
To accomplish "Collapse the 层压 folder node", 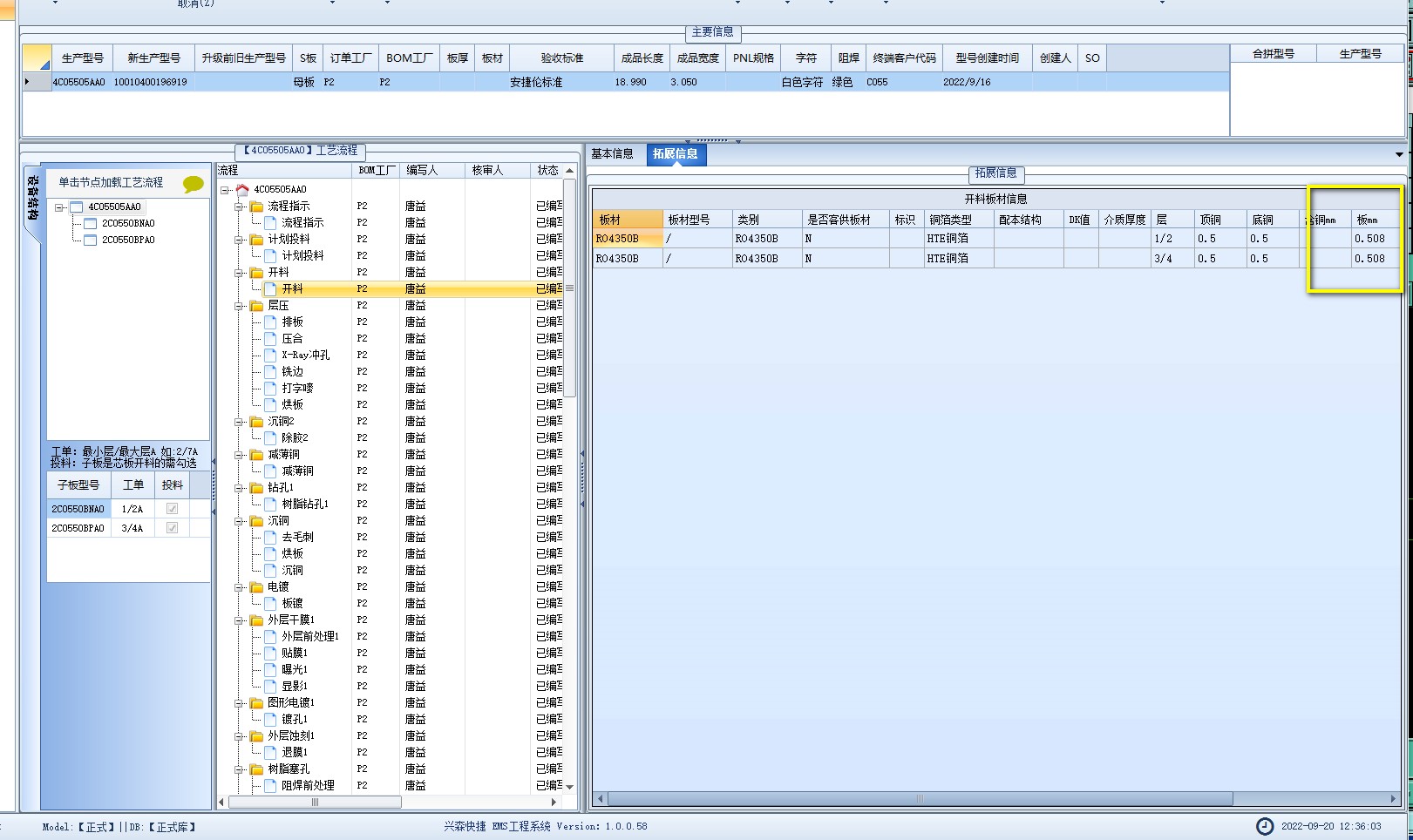I will (x=239, y=306).
